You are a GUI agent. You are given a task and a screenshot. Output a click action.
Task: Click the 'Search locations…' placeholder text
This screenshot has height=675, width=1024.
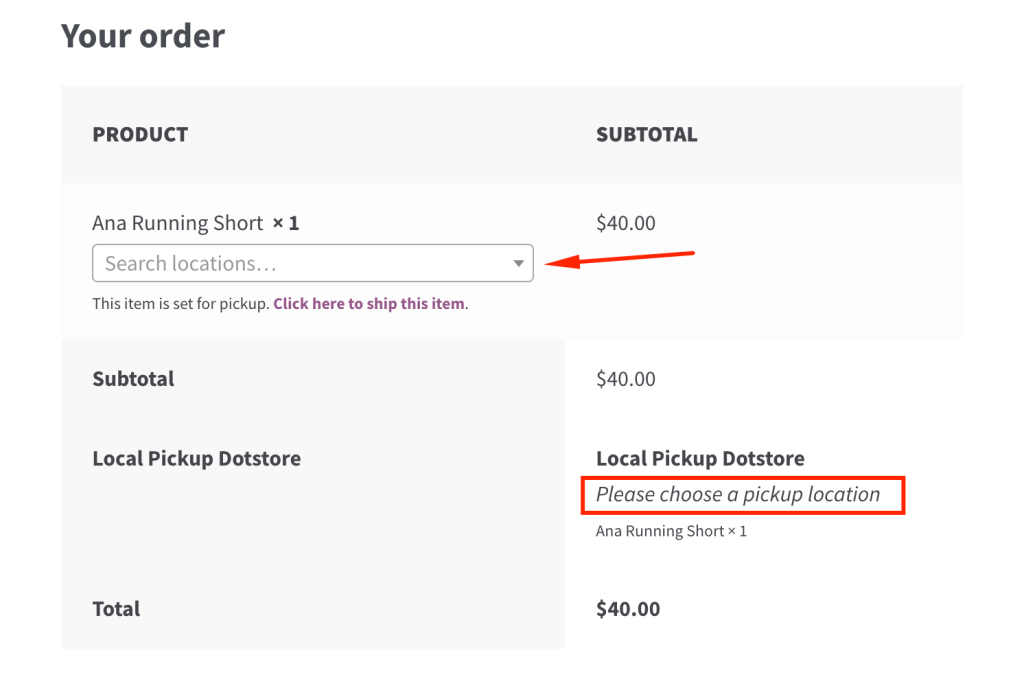click(x=190, y=263)
